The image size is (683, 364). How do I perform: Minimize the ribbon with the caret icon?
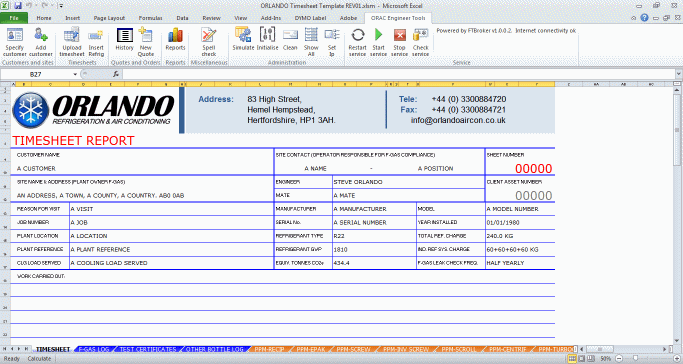click(x=634, y=18)
